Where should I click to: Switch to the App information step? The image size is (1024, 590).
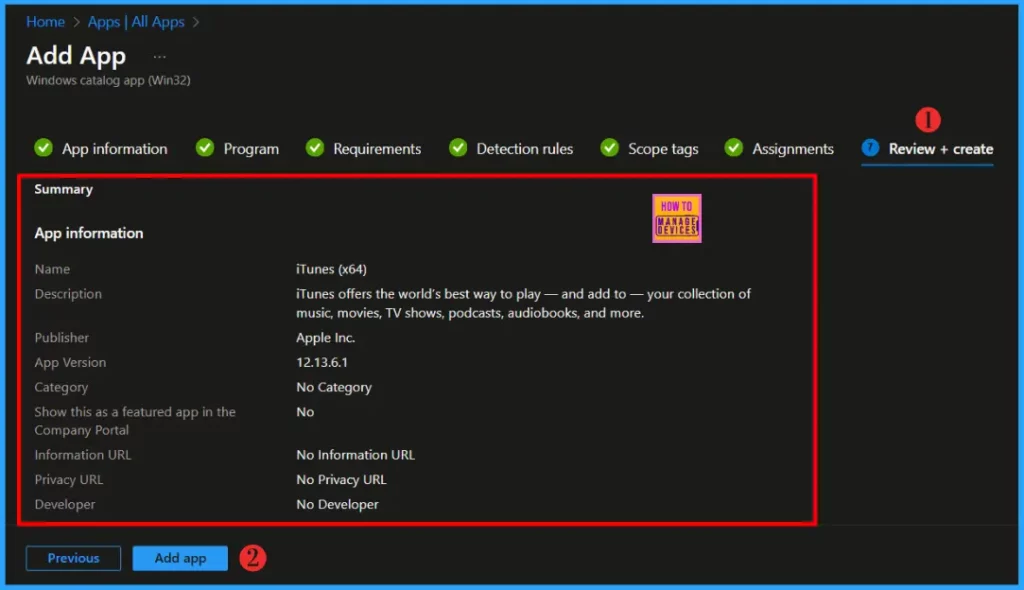[x=114, y=149]
